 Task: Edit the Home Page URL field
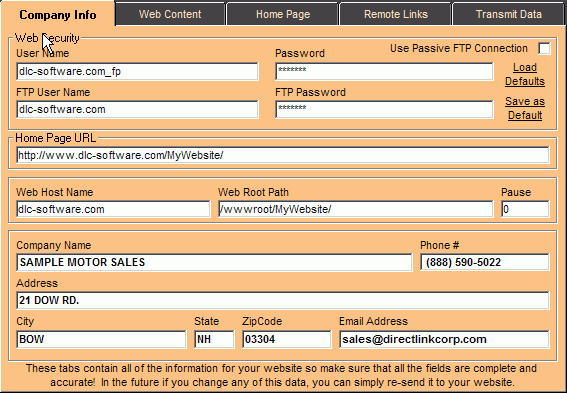(x=283, y=155)
